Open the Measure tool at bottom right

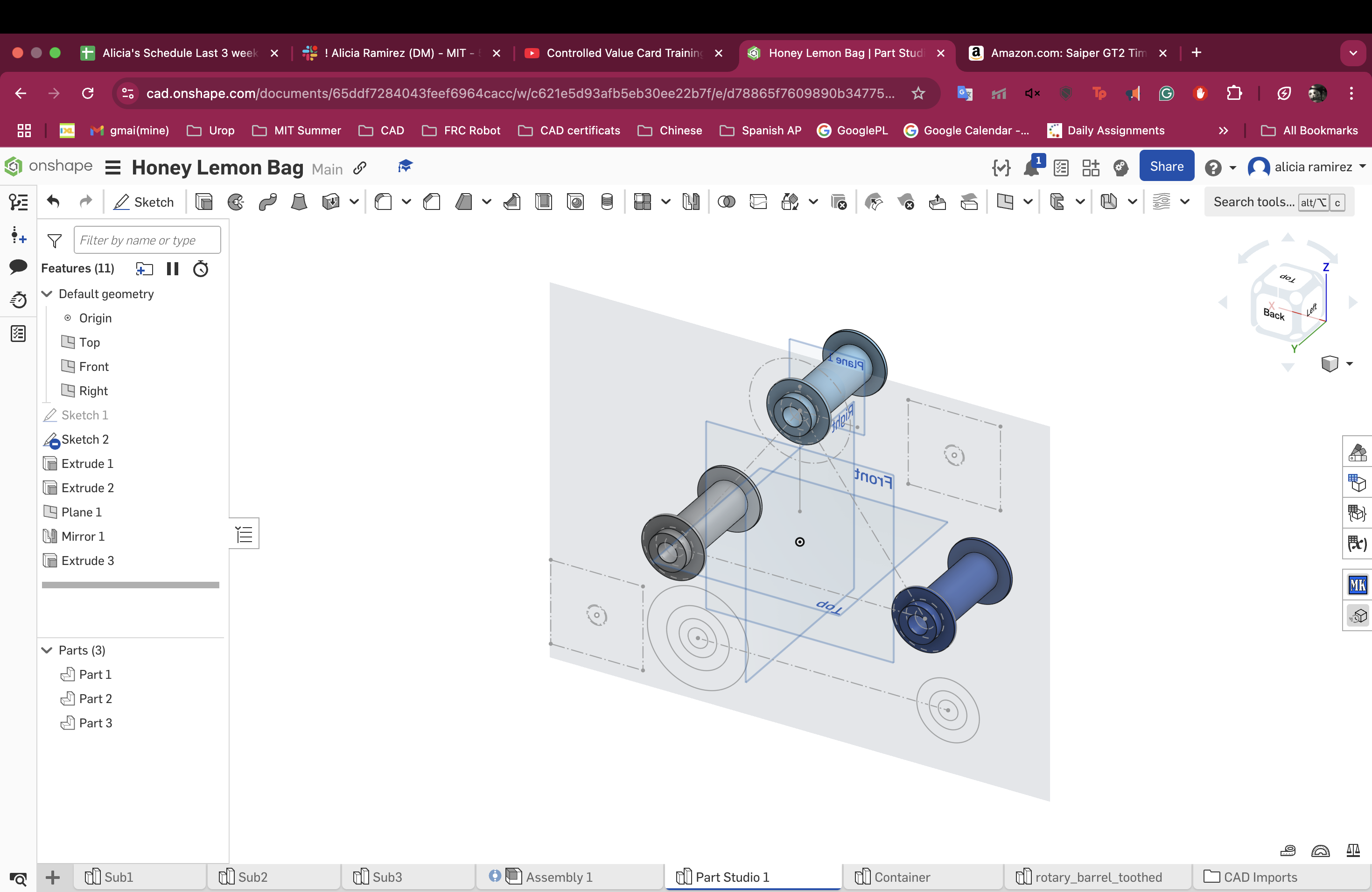(x=1288, y=850)
